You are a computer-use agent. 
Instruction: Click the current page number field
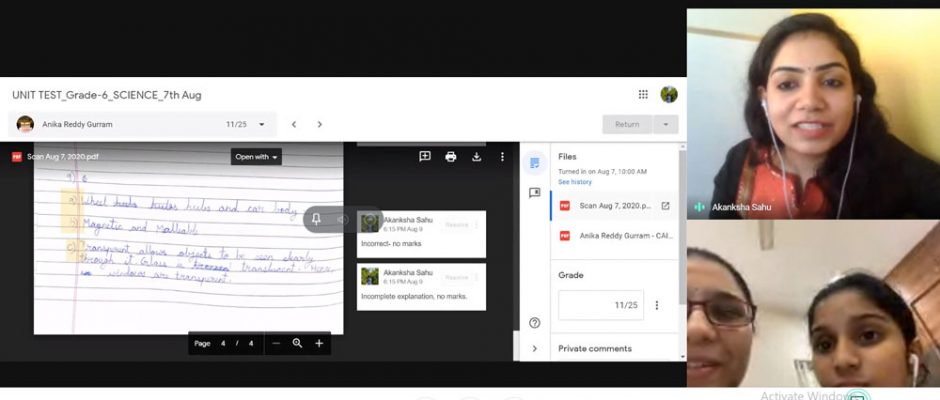tap(223, 344)
